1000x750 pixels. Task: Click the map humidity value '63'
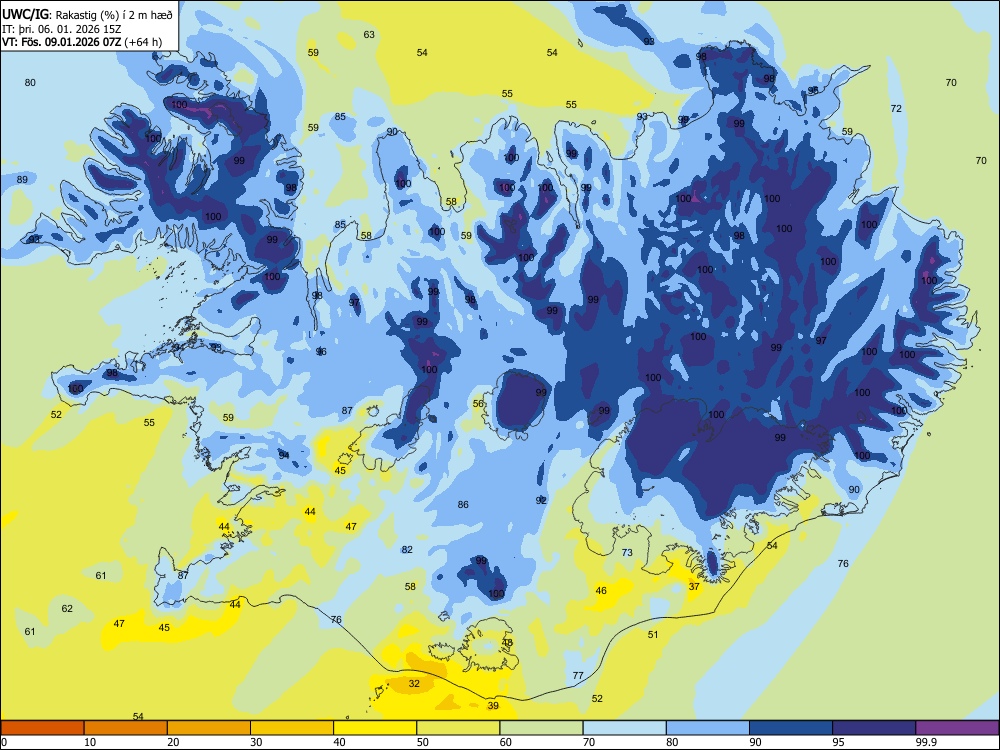[x=369, y=34]
